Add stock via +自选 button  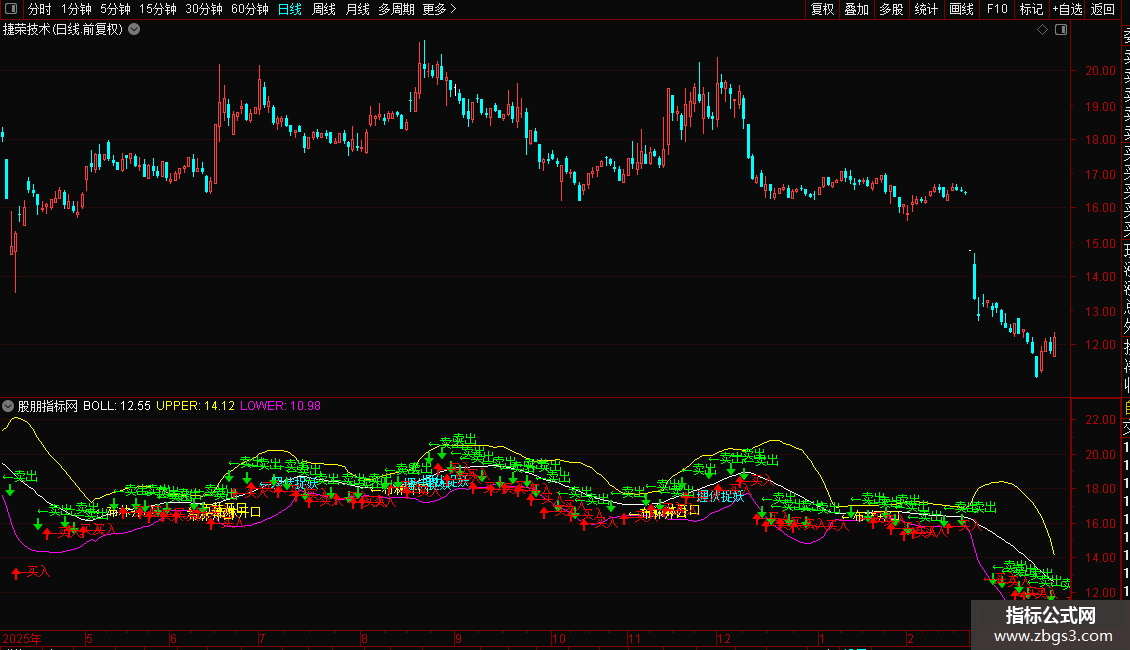(1067, 9)
